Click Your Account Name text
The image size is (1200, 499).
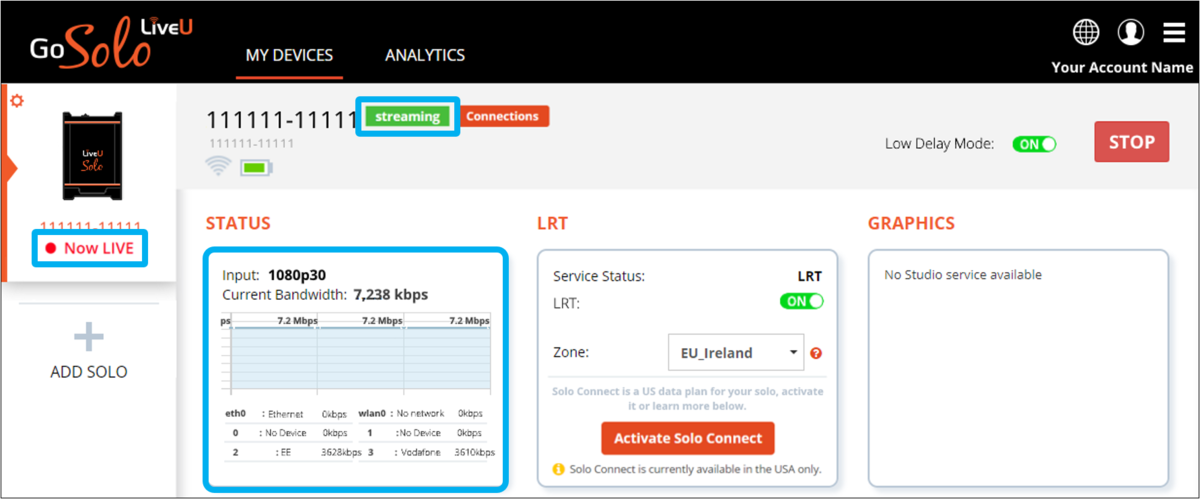pyautogui.click(x=1122, y=68)
